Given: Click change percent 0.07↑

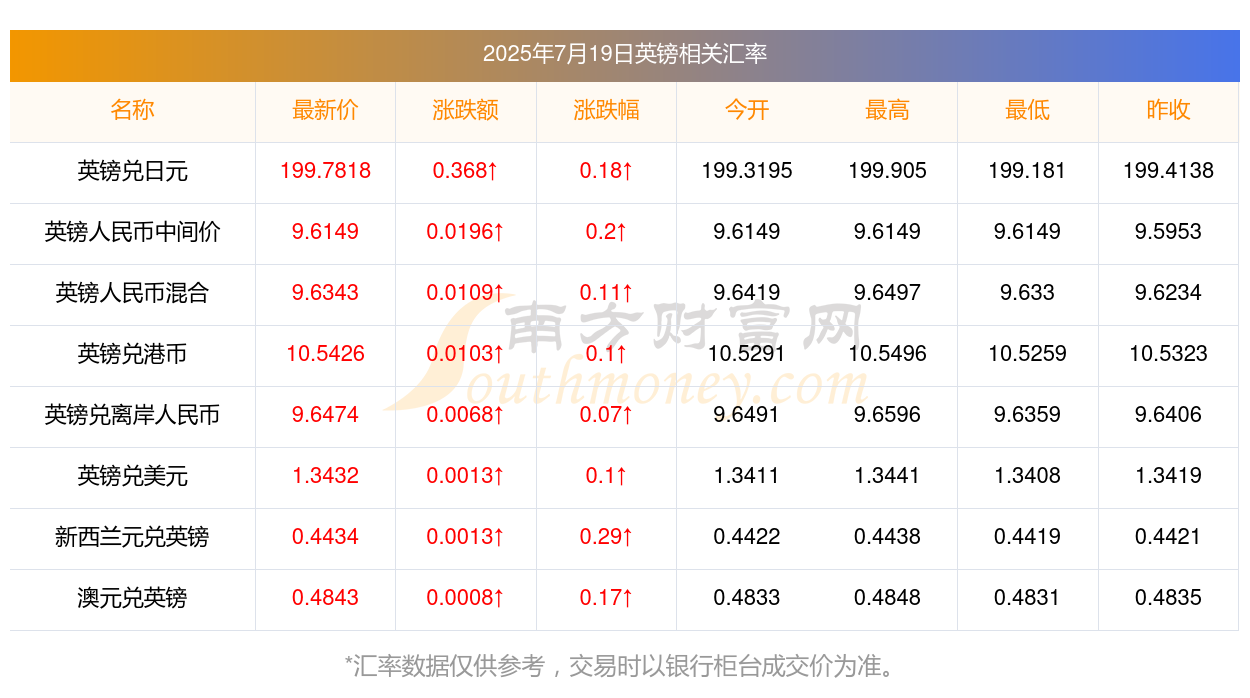Looking at the screenshot, I should [x=606, y=415].
